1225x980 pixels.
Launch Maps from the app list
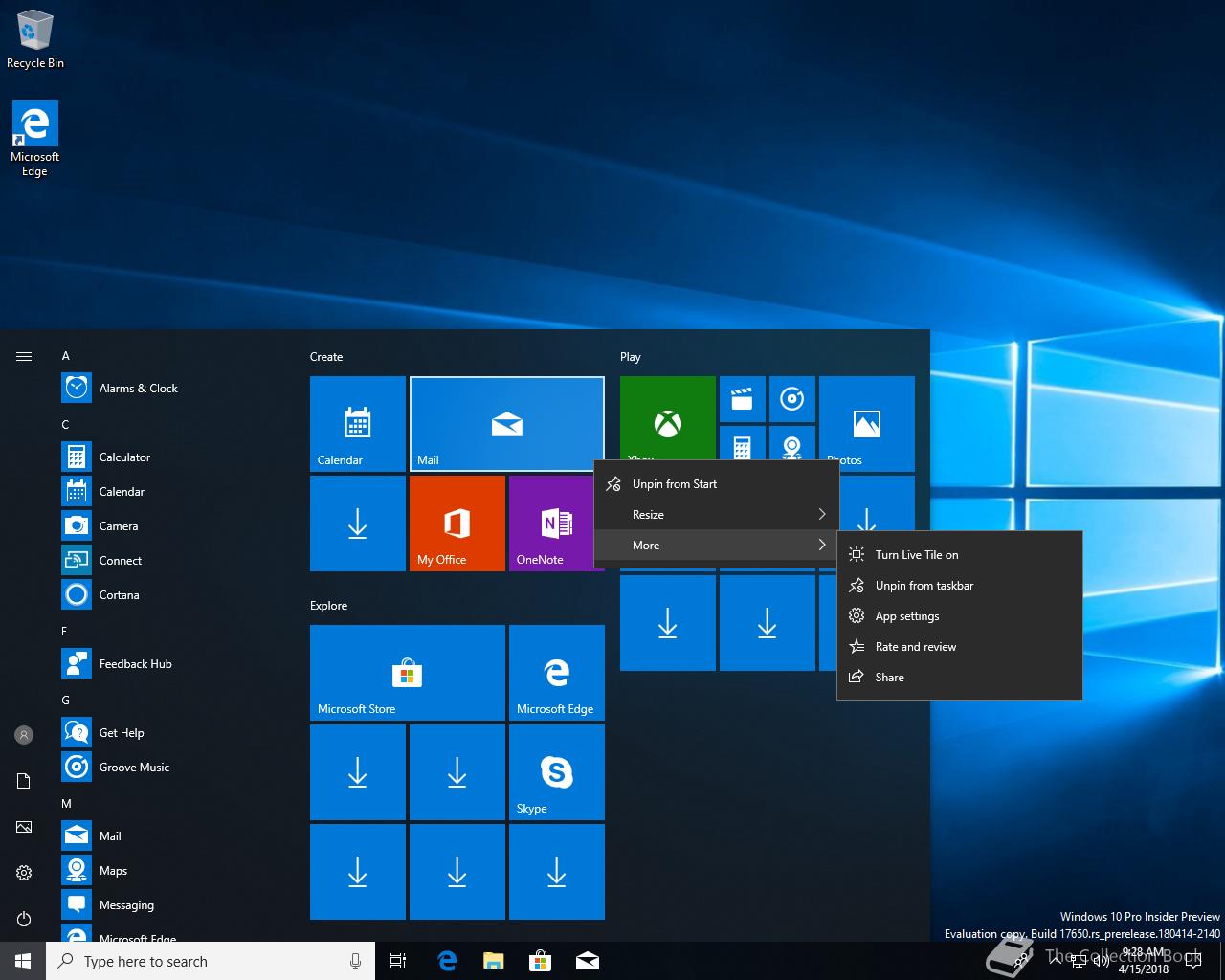coord(172,870)
